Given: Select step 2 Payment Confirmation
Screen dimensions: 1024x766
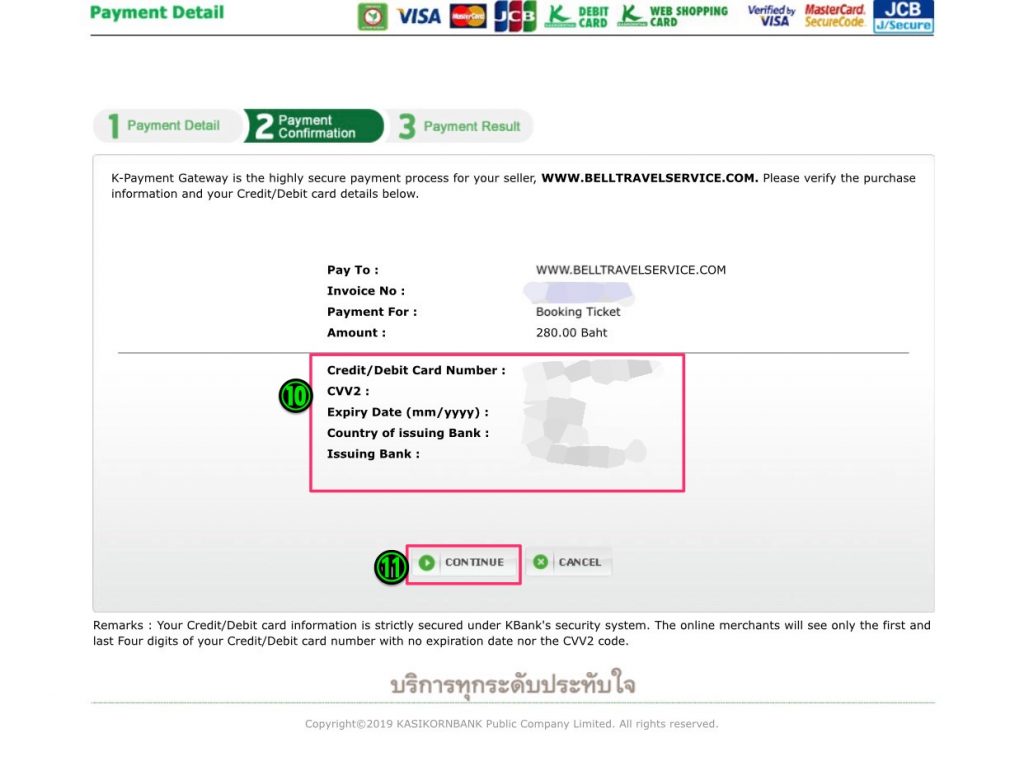Looking at the screenshot, I should pyautogui.click(x=314, y=125).
